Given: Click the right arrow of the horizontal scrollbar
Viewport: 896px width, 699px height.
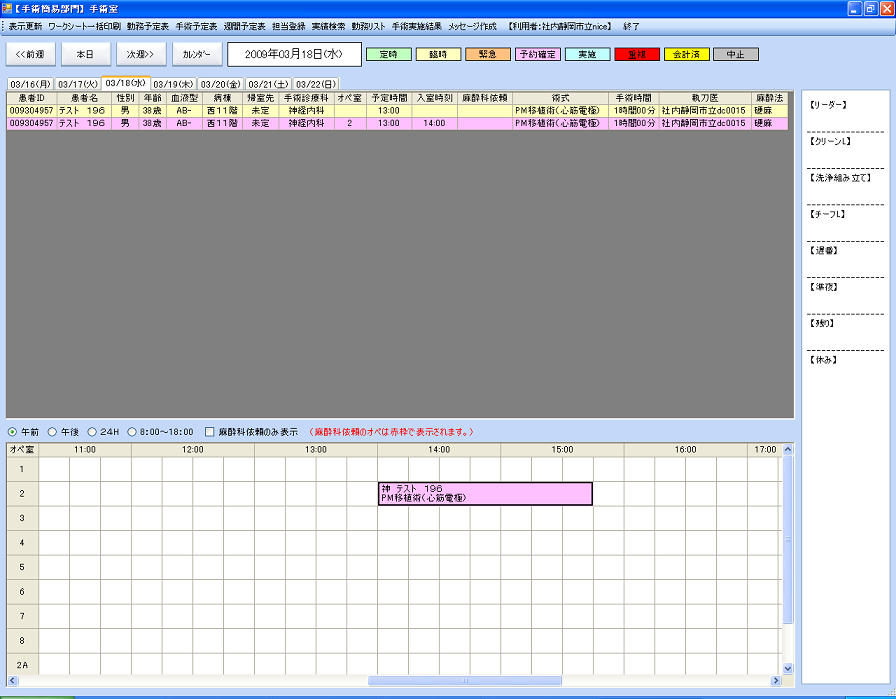Looking at the screenshot, I should (x=775, y=680).
